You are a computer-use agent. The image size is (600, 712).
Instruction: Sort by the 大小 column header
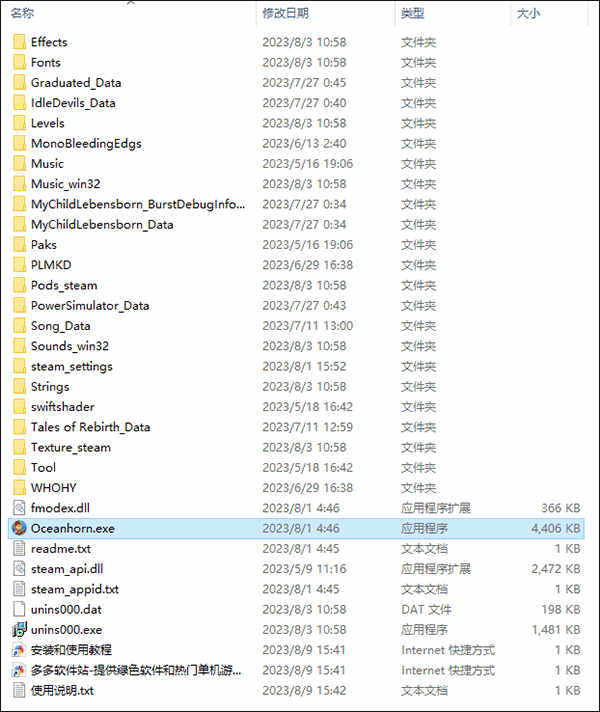[528, 13]
